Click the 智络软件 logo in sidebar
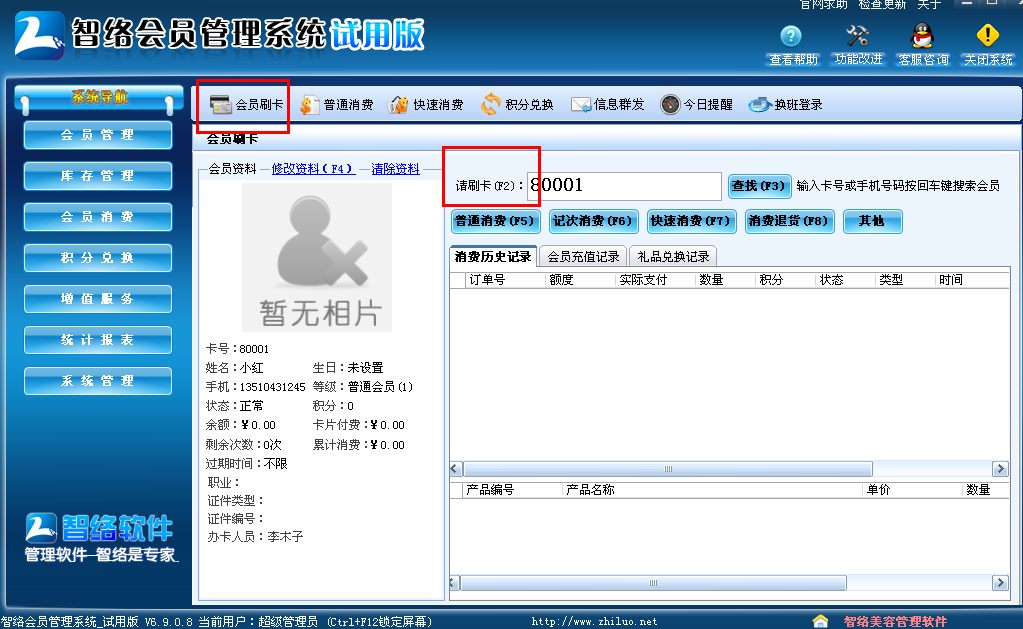This screenshot has height=629, width=1023. [x=100, y=529]
